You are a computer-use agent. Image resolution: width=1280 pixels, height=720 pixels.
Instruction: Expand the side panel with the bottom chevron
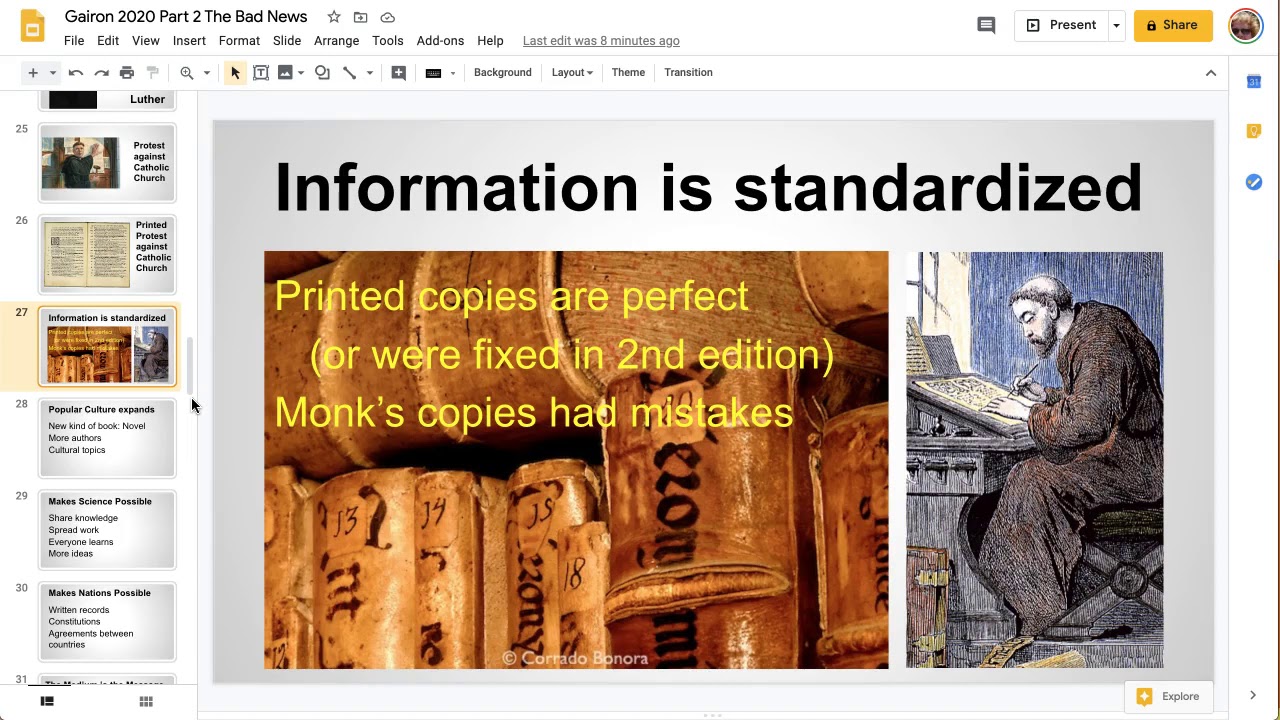(1253, 695)
